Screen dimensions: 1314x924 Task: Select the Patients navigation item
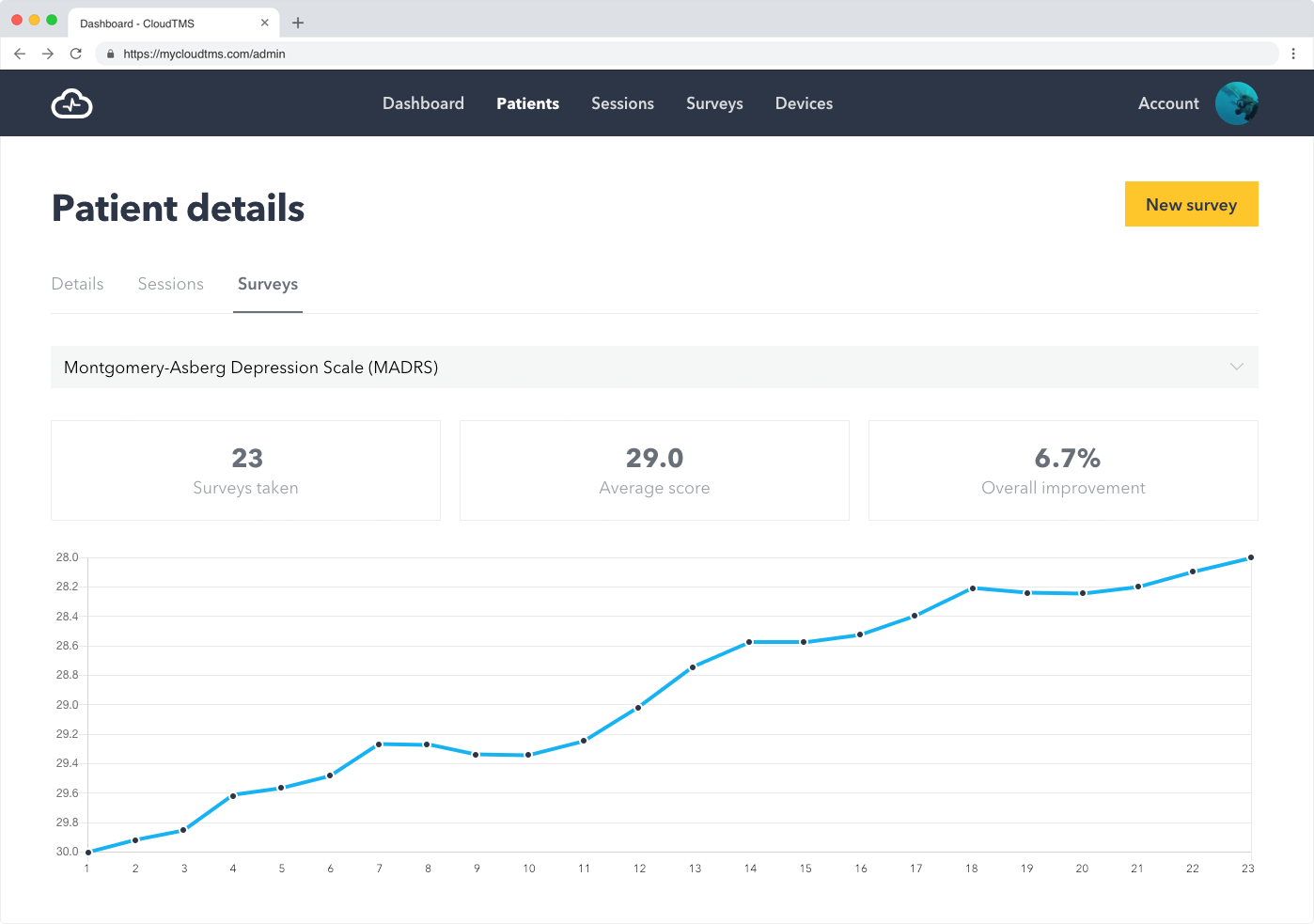(x=527, y=103)
